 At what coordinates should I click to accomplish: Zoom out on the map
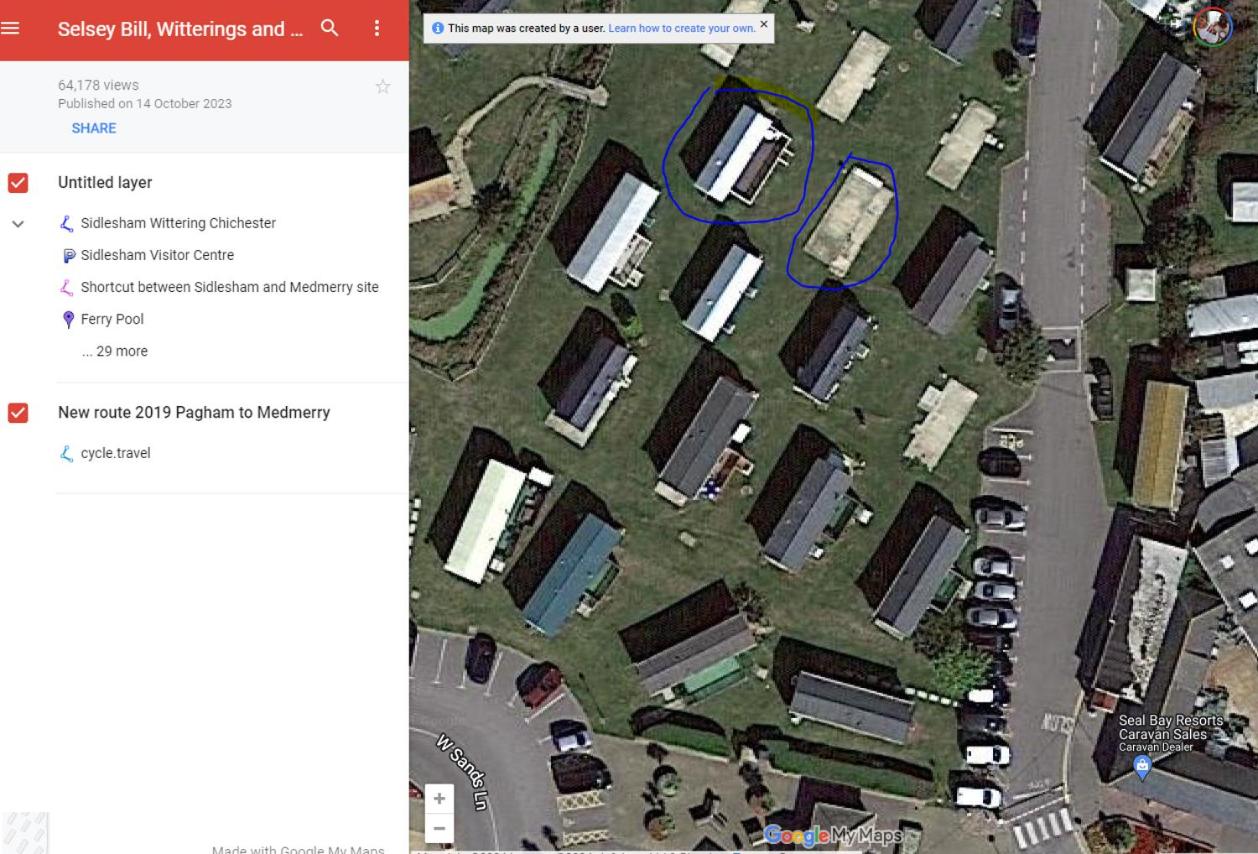click(438, 828)
